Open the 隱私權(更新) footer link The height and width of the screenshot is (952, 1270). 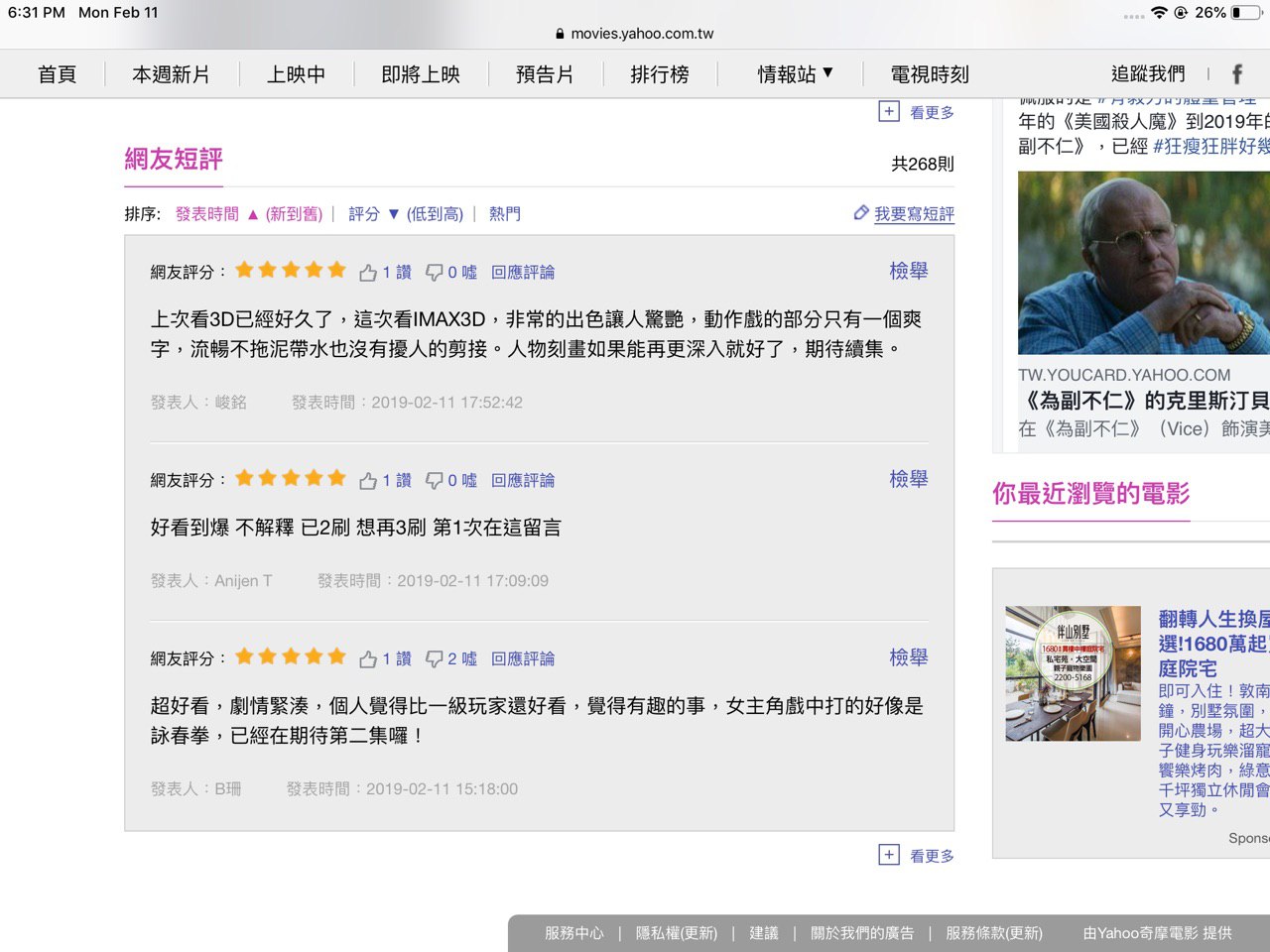coord(677,933)
